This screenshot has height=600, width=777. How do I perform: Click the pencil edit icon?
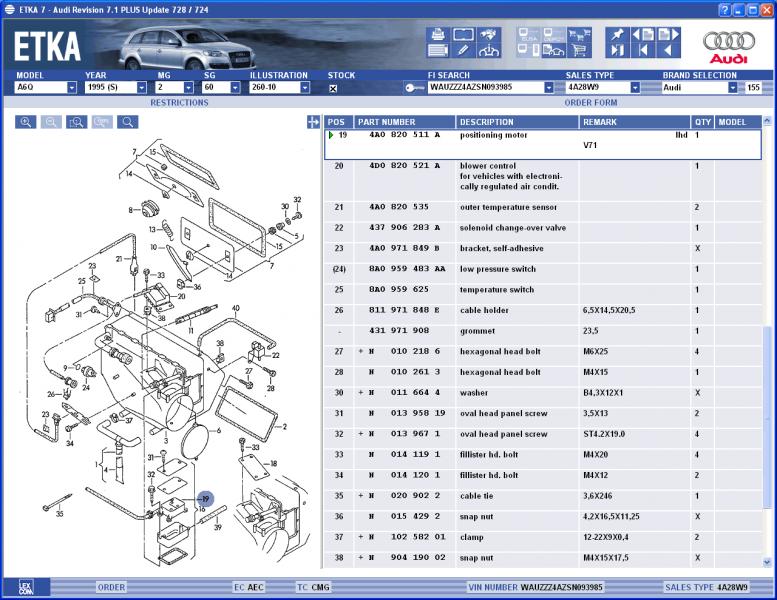pyautogui.click(x=463, y=50)
